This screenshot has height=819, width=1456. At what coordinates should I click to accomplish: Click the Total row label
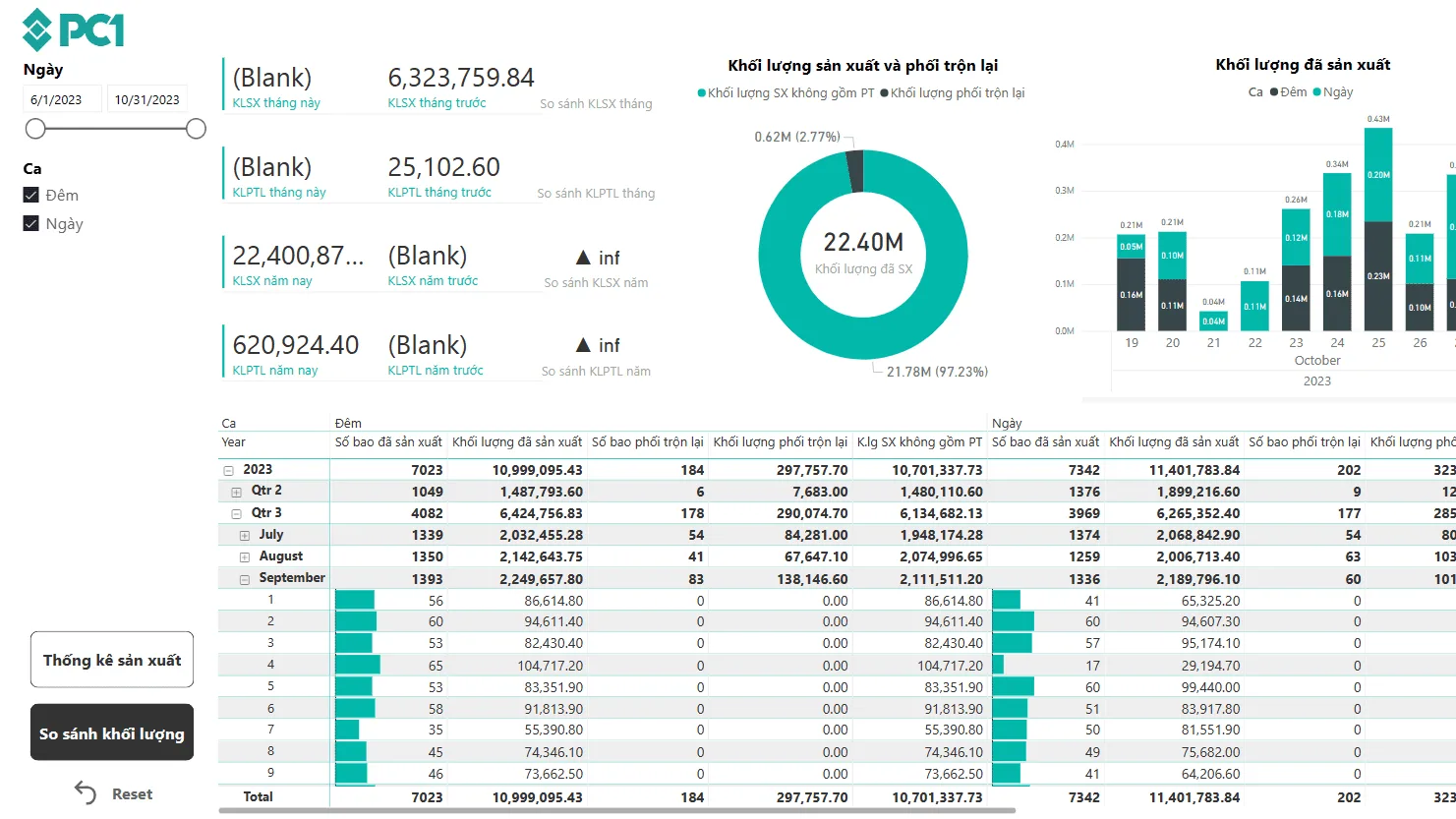tap(258, 796)
